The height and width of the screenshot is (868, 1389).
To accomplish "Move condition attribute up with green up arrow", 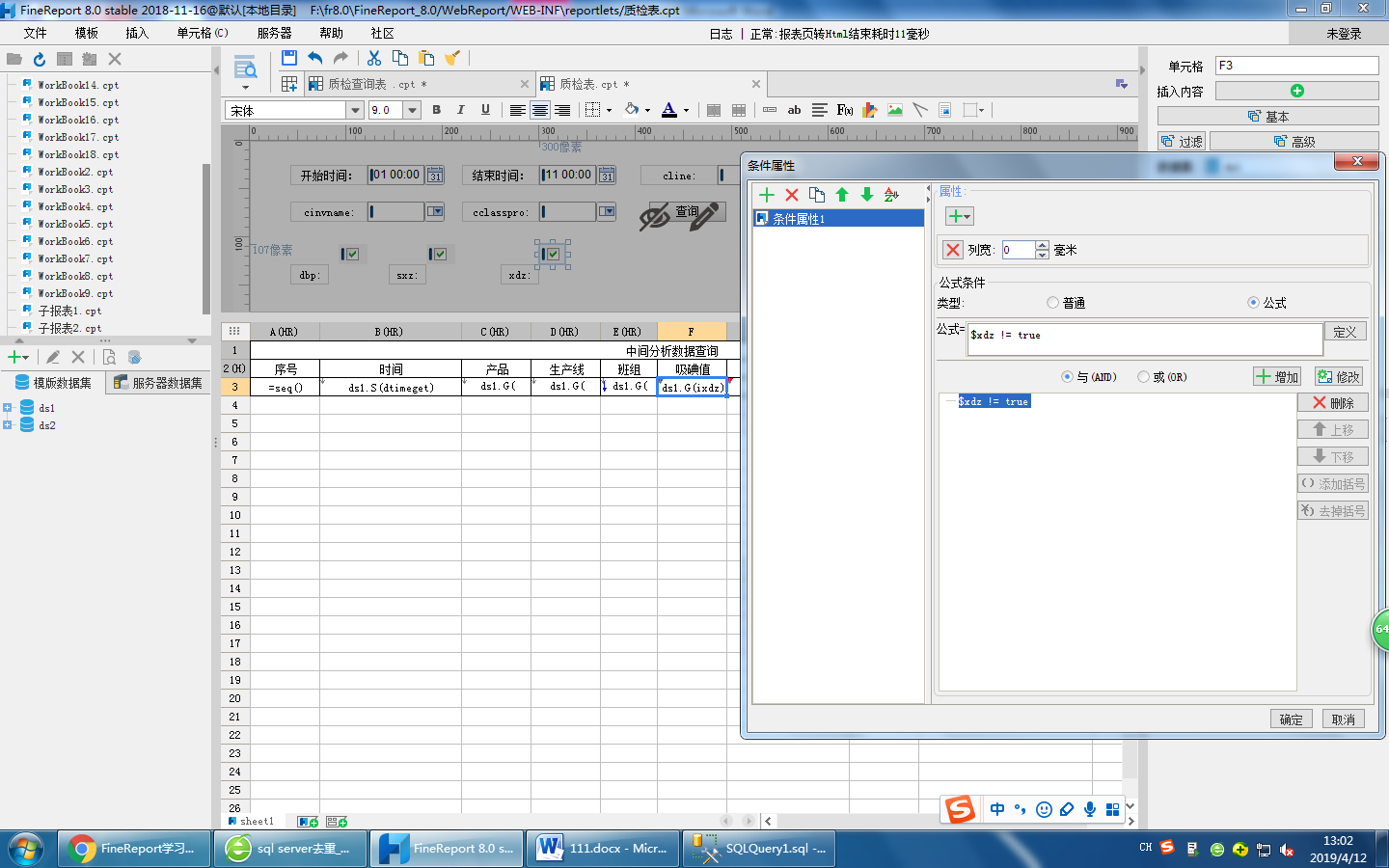I will click(842, 195).
